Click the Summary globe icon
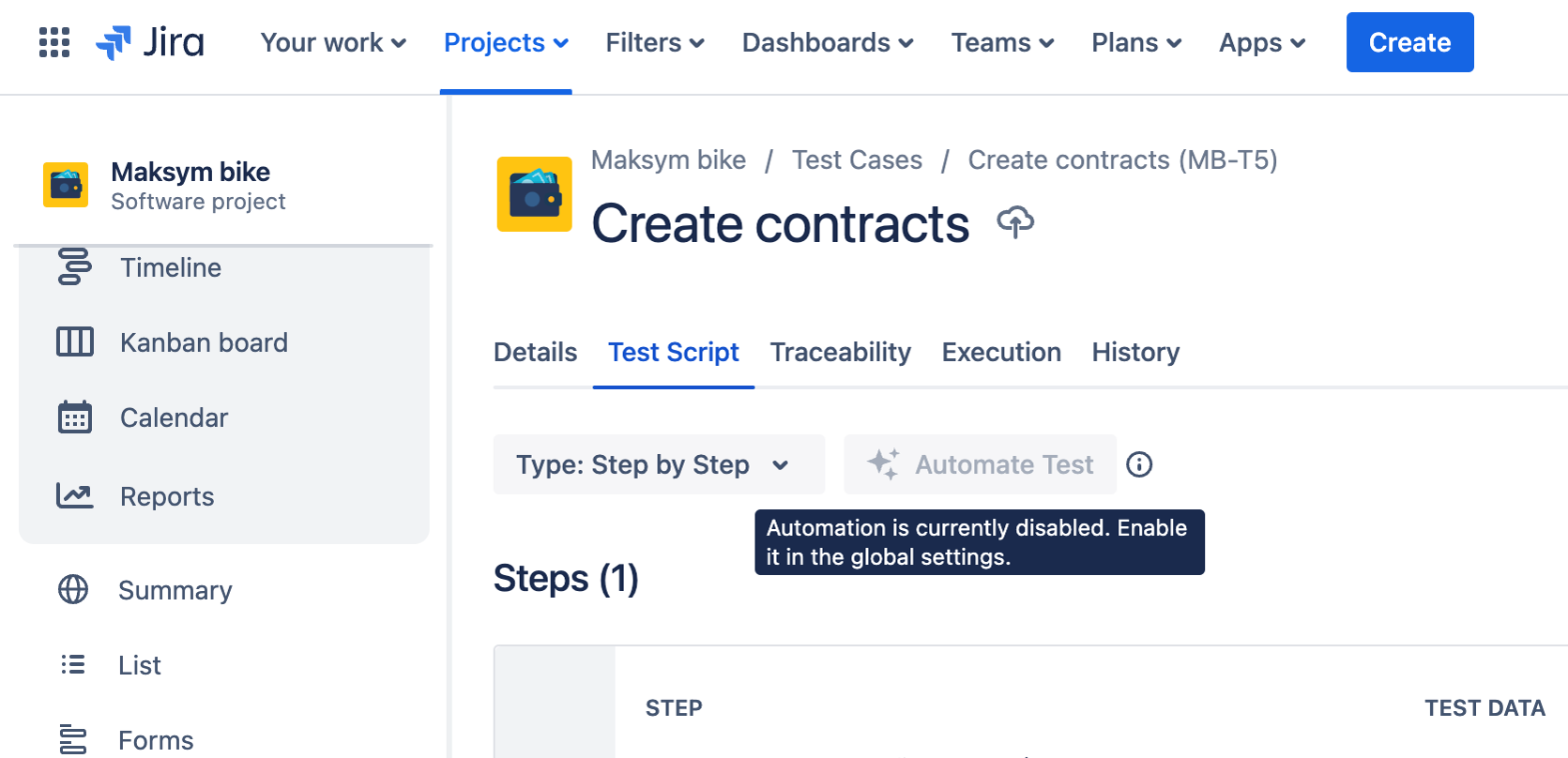The width and height of the screenshot is (1568, 758). pos(72,590)
